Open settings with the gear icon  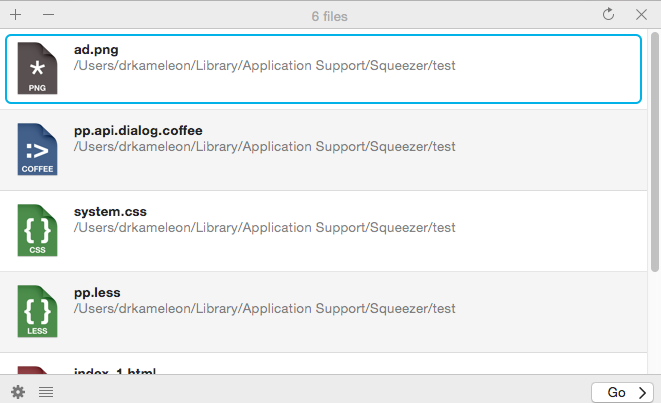18,392
